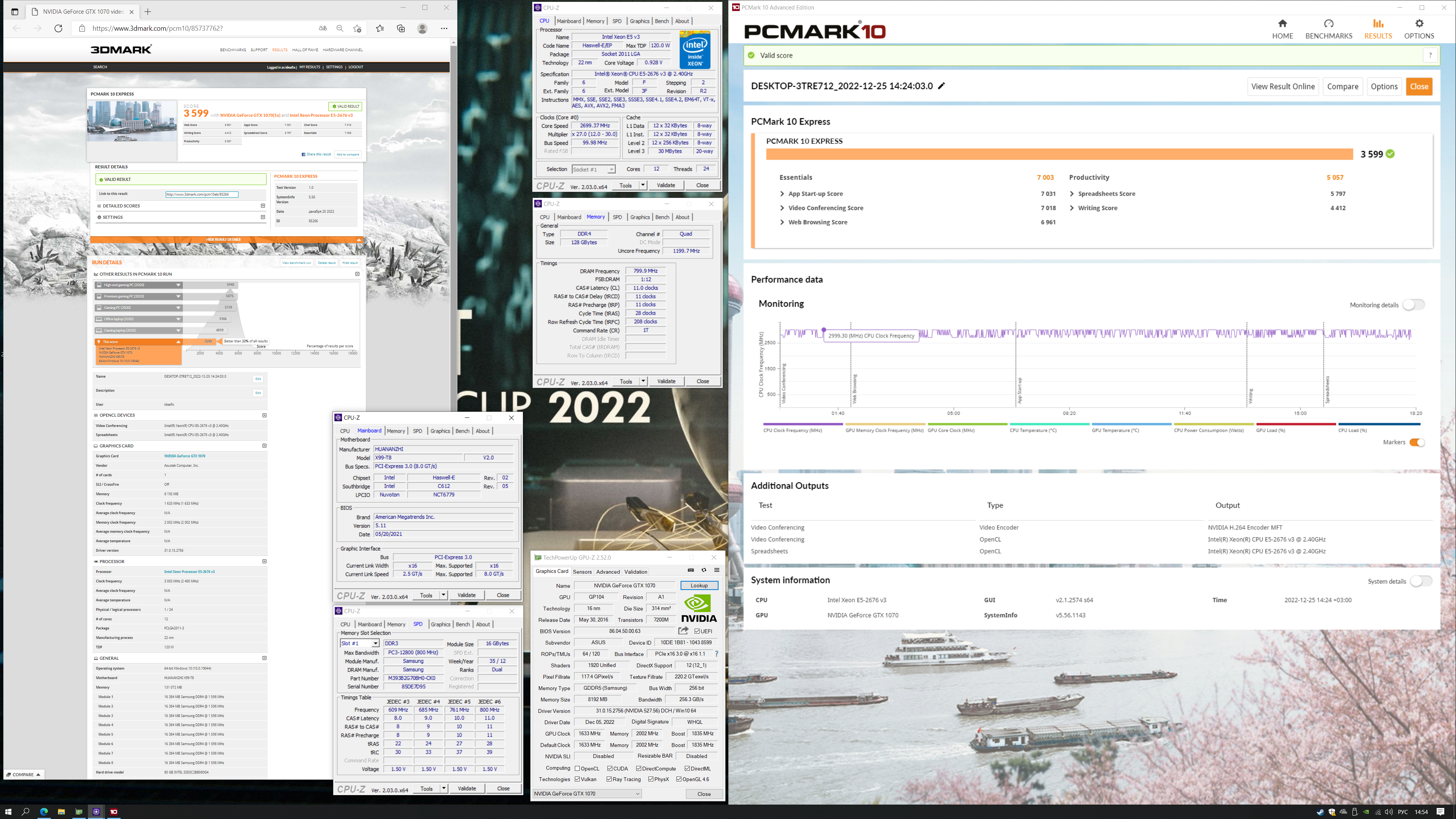Click Shanghai skyline thumbnail on 3DMark page

point(132,121)
